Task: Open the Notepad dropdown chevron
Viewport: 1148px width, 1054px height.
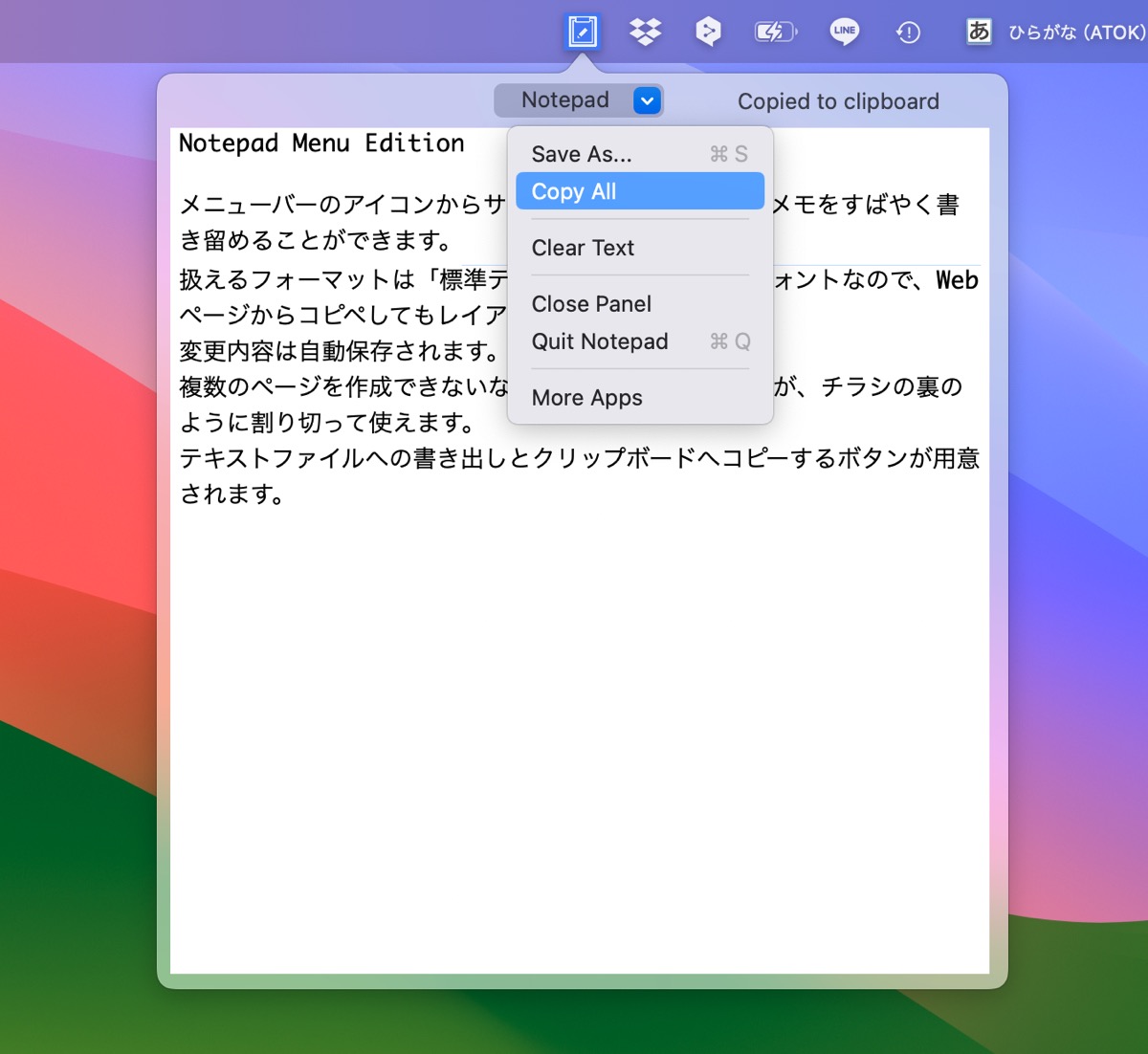Action: click(648, 99)
